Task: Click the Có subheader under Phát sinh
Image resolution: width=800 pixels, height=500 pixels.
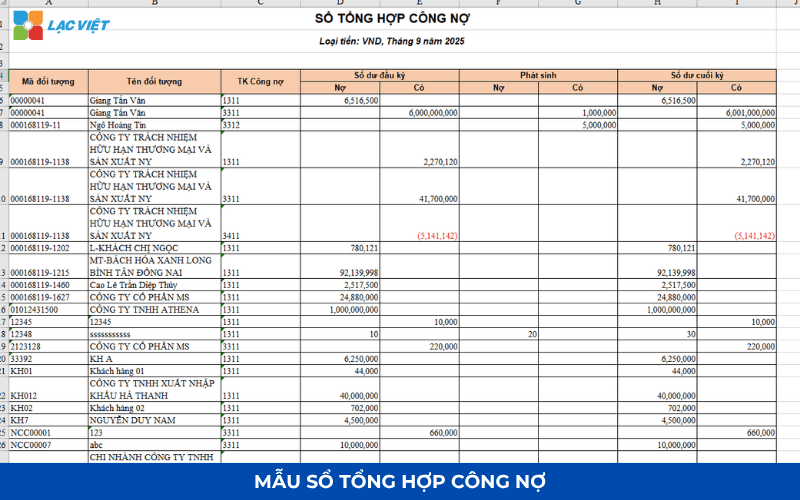Action: 578,88
